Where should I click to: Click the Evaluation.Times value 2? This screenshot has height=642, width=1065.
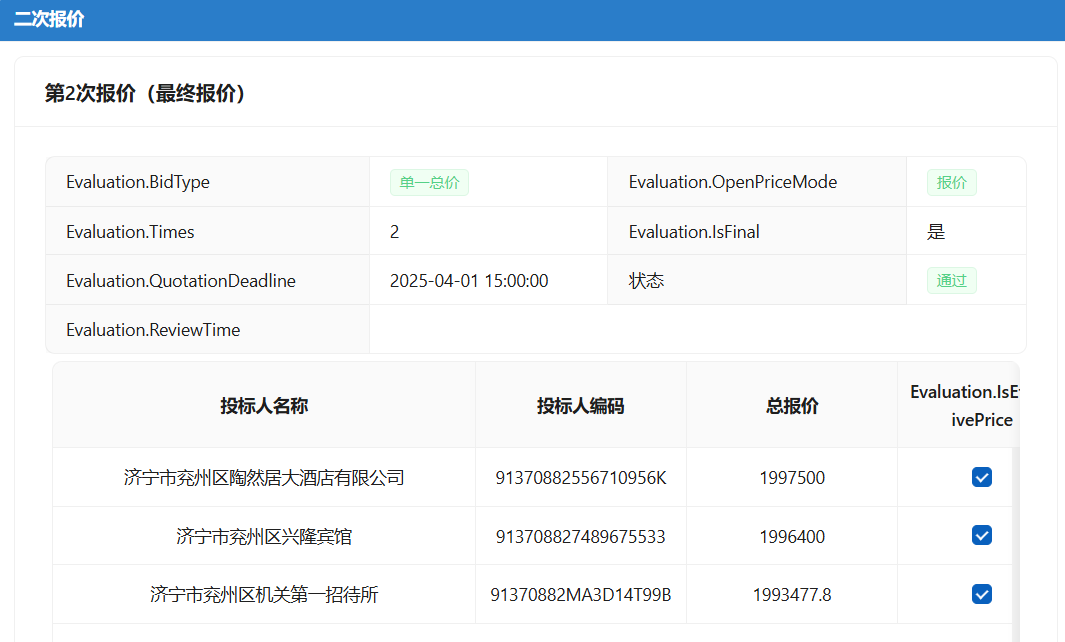click(395, 232)
